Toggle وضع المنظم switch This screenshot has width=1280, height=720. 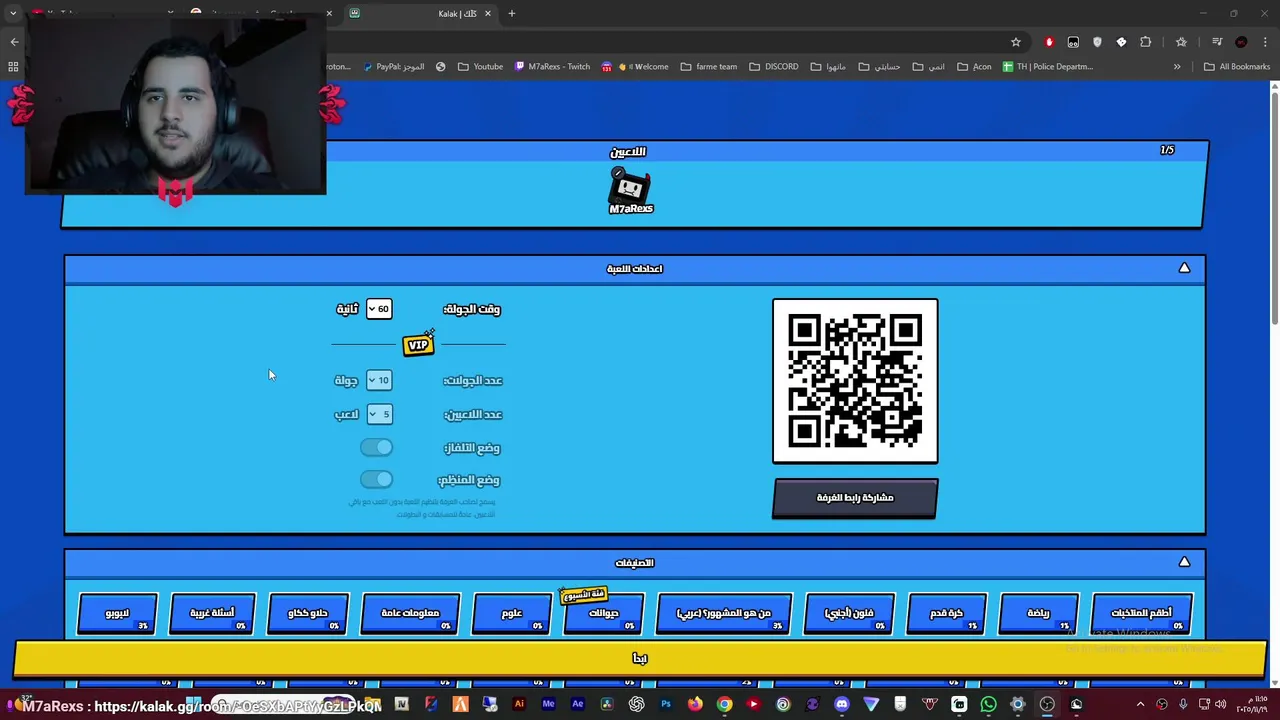coord(377,479)
